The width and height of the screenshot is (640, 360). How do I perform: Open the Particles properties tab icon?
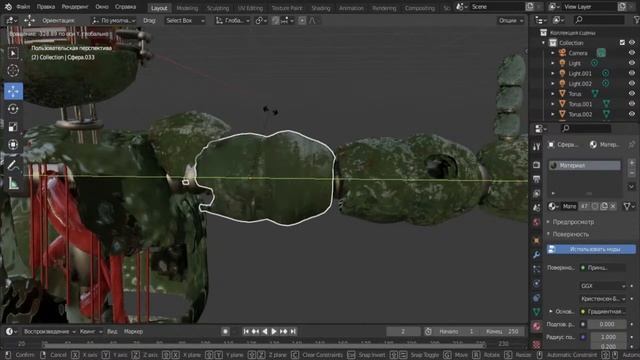click(537, 269)
